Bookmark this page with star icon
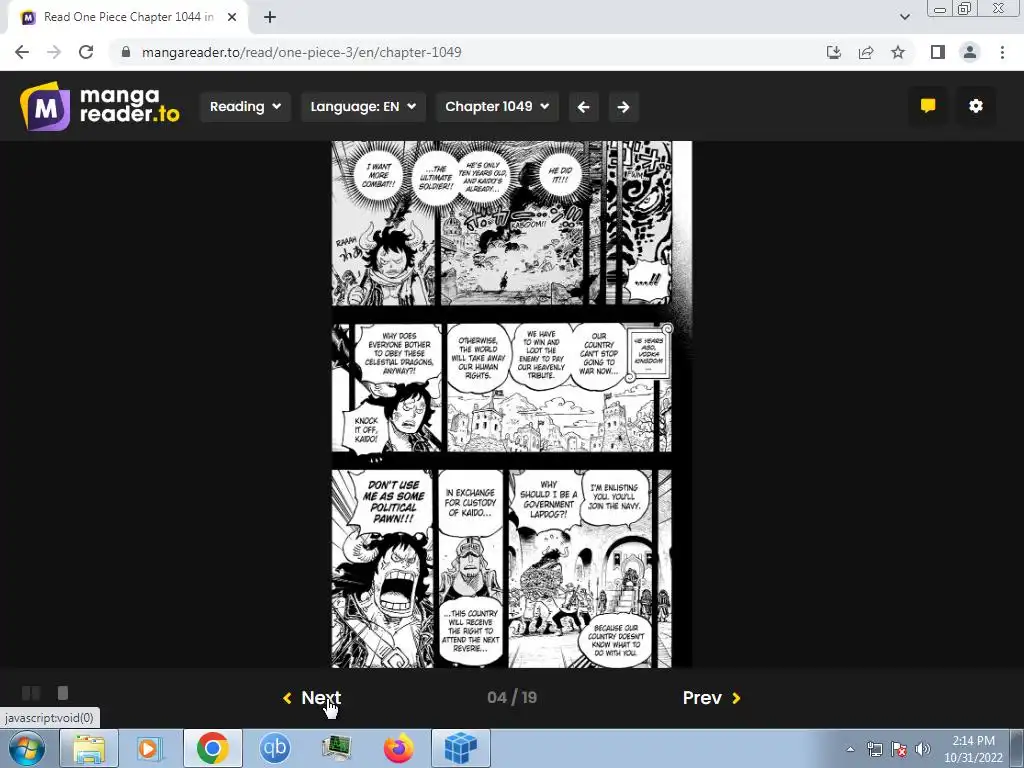This screenshot has height=768, width=1024. 898,52
